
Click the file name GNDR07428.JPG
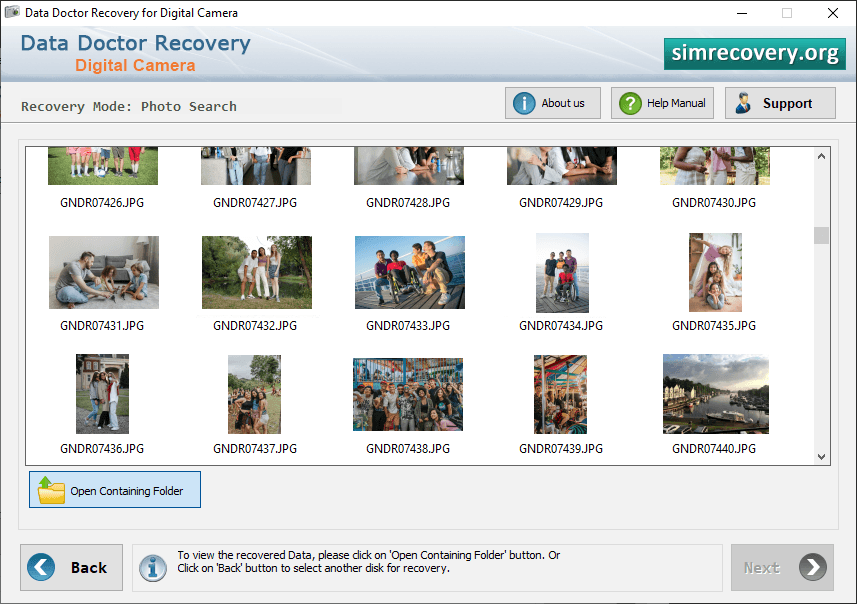click(x=408, y=203)
